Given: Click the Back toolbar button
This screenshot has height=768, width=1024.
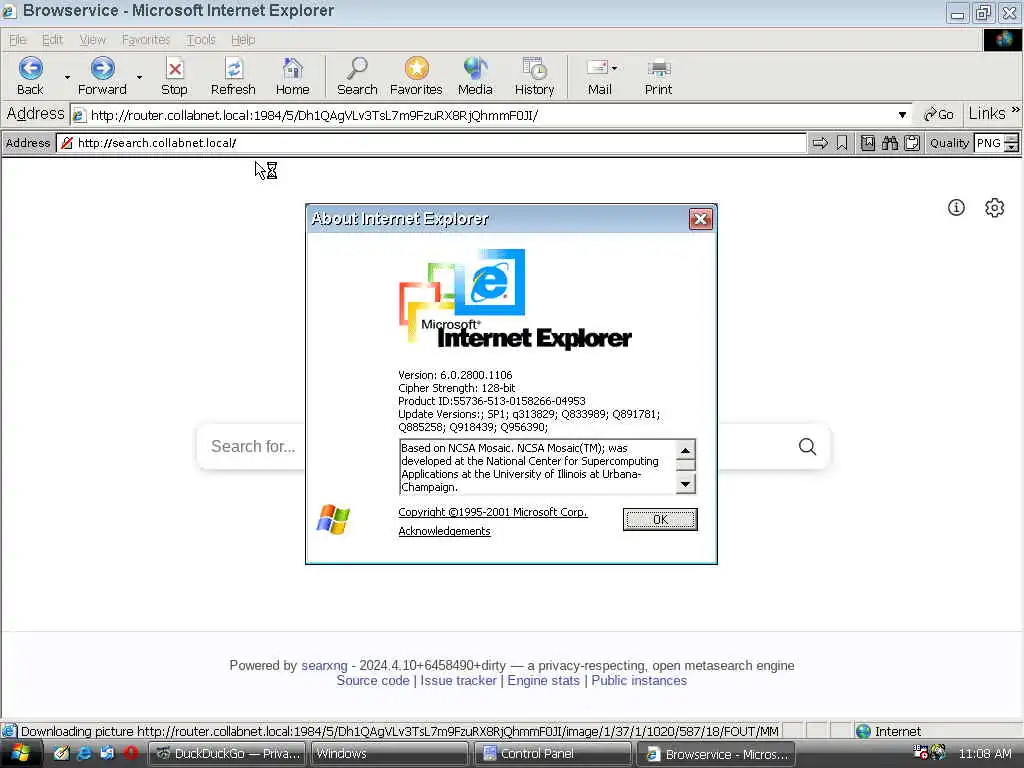Looking at the screenshot, I should pos(30,76).
